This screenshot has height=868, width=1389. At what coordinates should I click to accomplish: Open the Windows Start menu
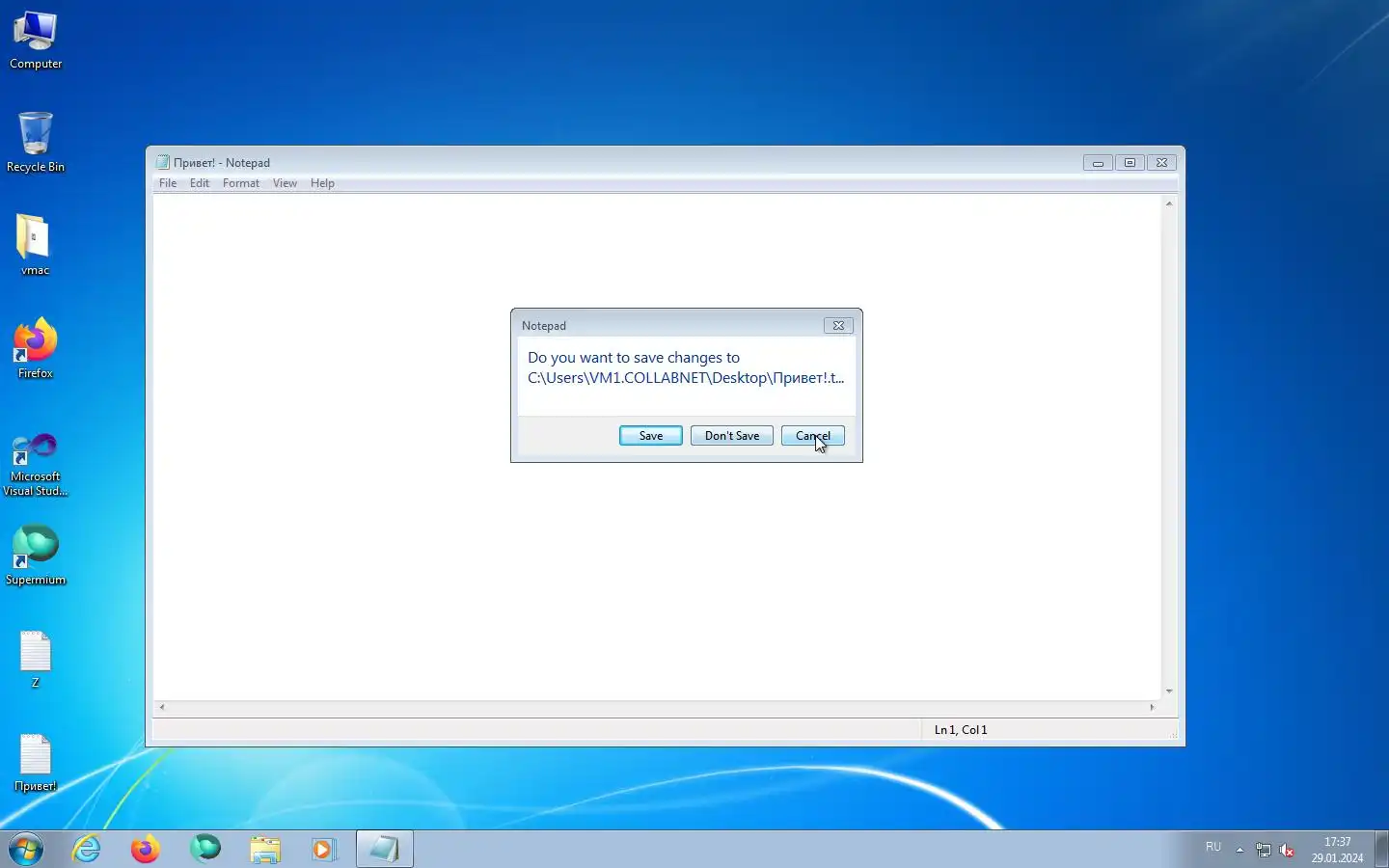[x=26, y=849]
